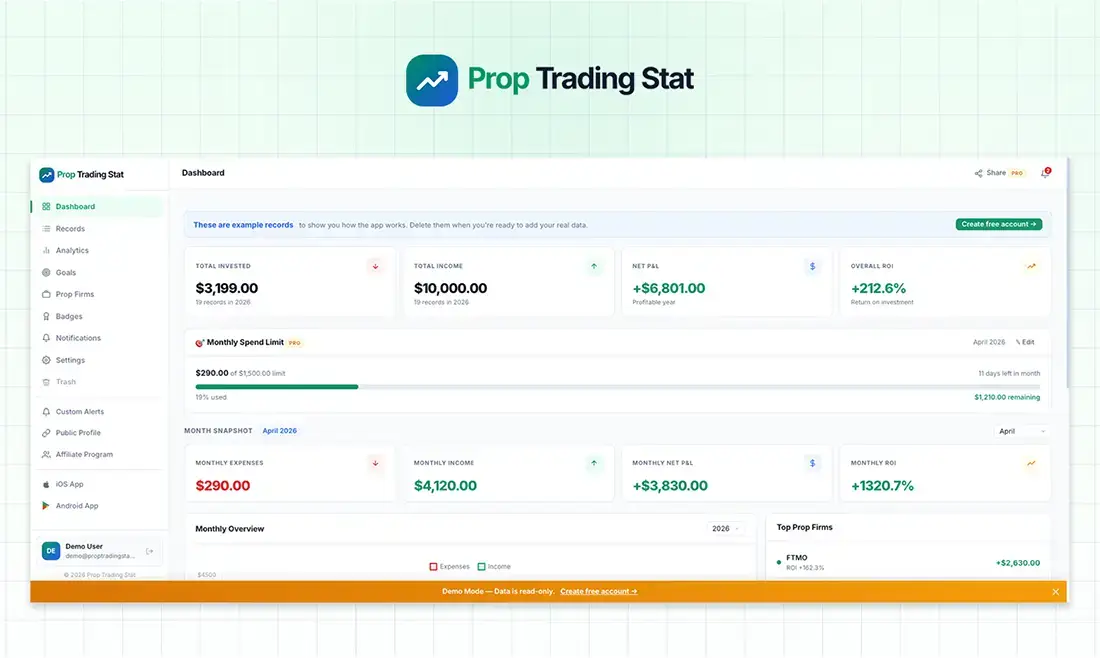Viewport: 1100px width, 658px height.
Task: Toggle the Expenses legend checkbox
Action: click(x=432, y=566)
